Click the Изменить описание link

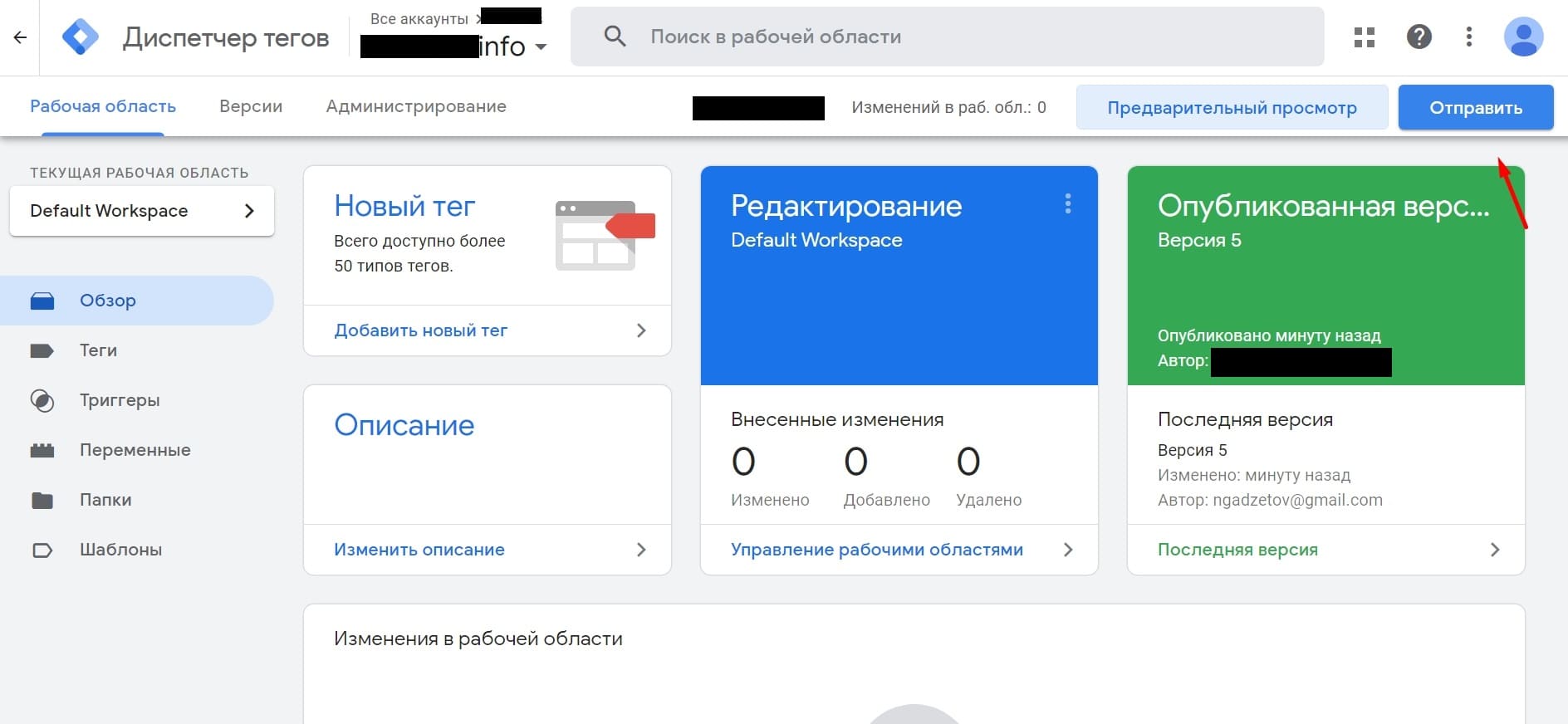pos(419,550)
